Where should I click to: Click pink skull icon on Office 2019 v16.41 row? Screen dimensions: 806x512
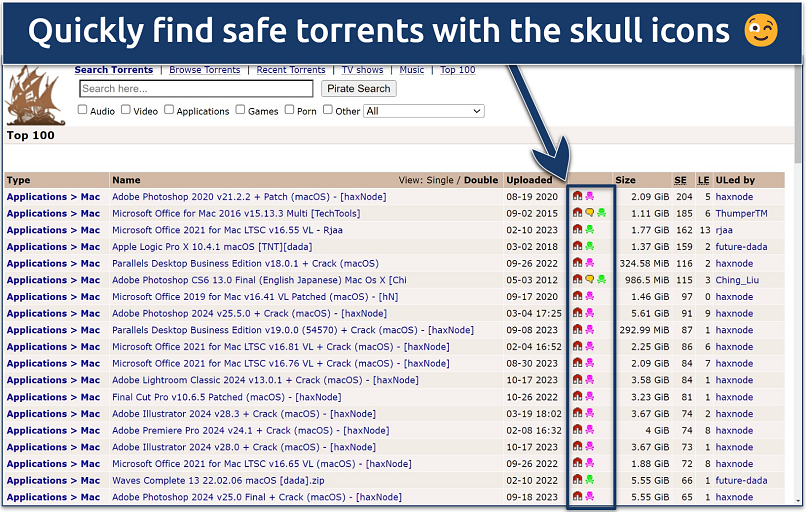click(590, 296)
